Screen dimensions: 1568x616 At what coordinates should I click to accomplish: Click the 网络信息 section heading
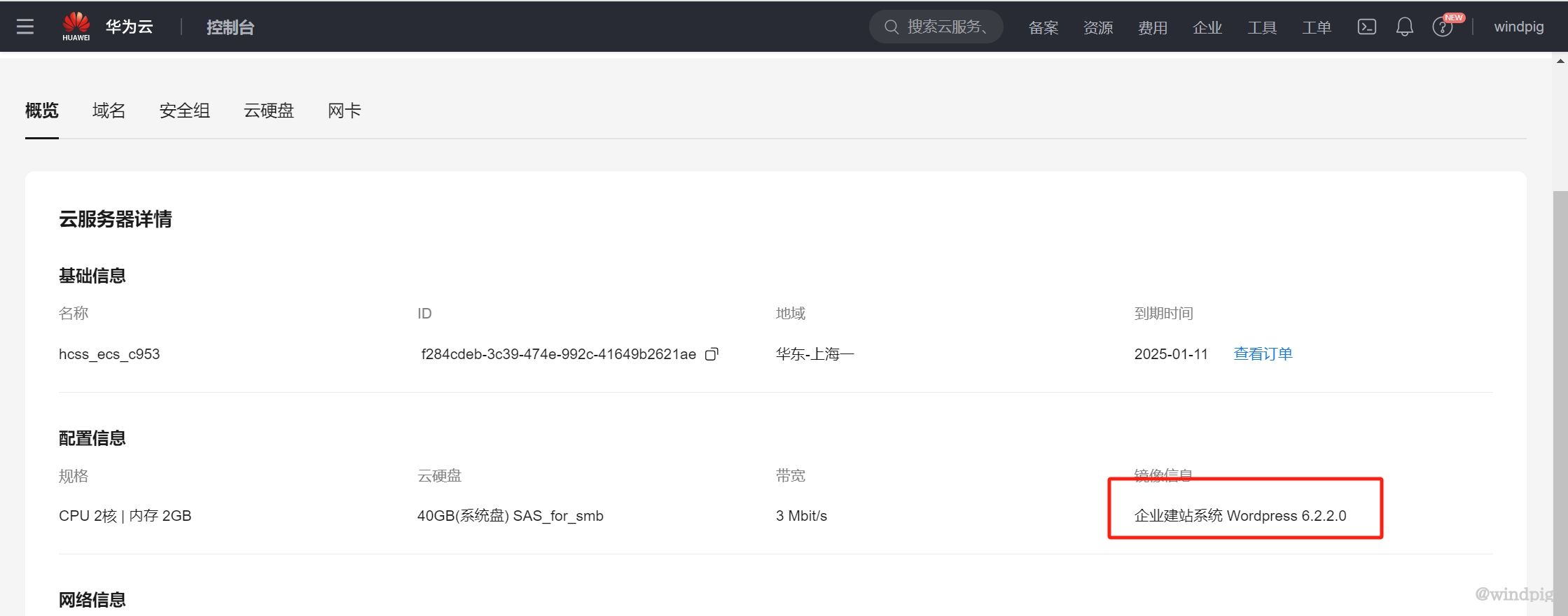tap(92, 600)
